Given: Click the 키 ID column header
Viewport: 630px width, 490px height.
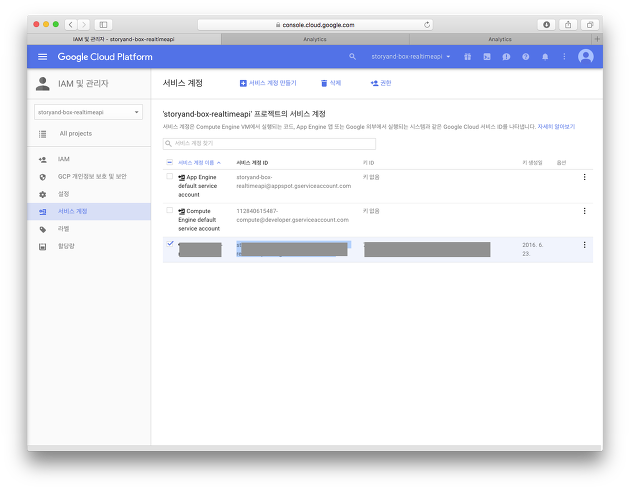Looking at the screenshot, I should tap(368, 163).
